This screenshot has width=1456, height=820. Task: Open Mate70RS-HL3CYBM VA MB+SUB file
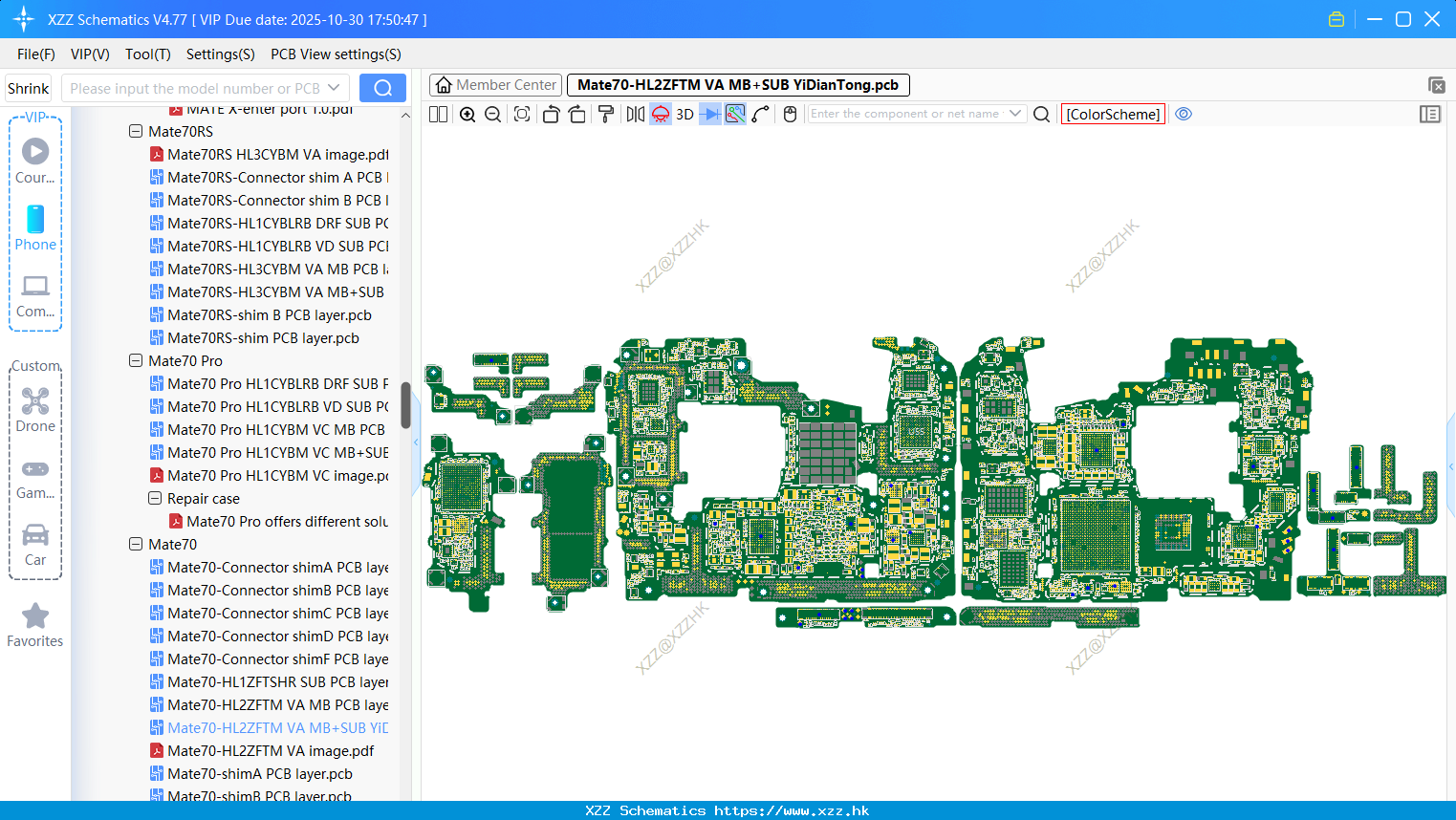(x=268, y=292)
